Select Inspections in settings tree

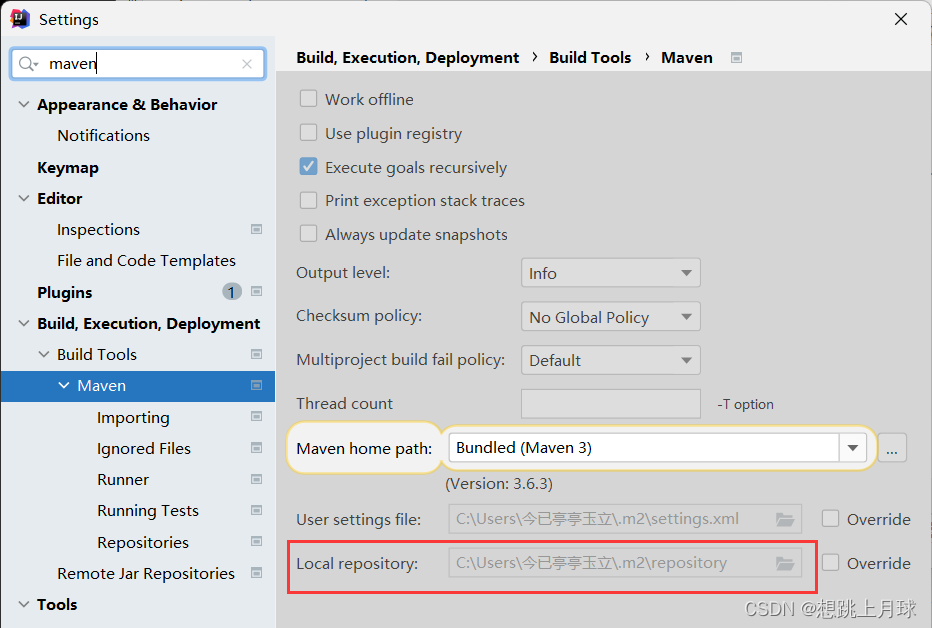coord(98,229)
